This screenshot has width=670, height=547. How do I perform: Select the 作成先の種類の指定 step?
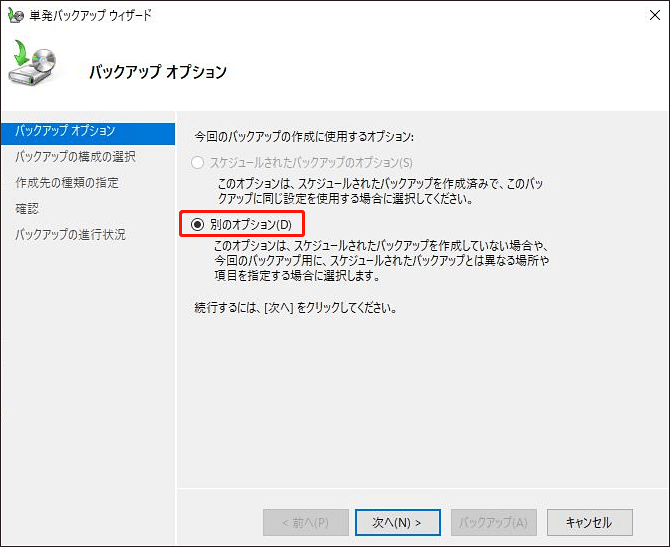tap(67, 183)
